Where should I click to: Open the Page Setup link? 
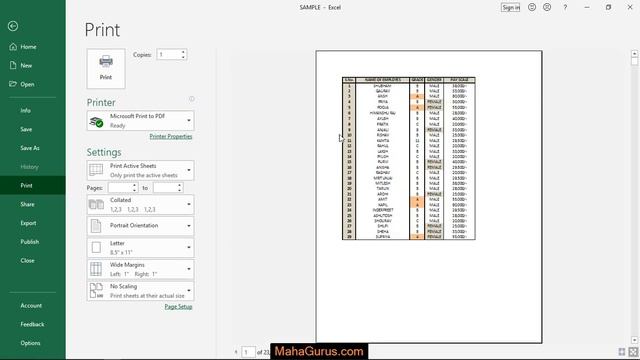(178, 307)
